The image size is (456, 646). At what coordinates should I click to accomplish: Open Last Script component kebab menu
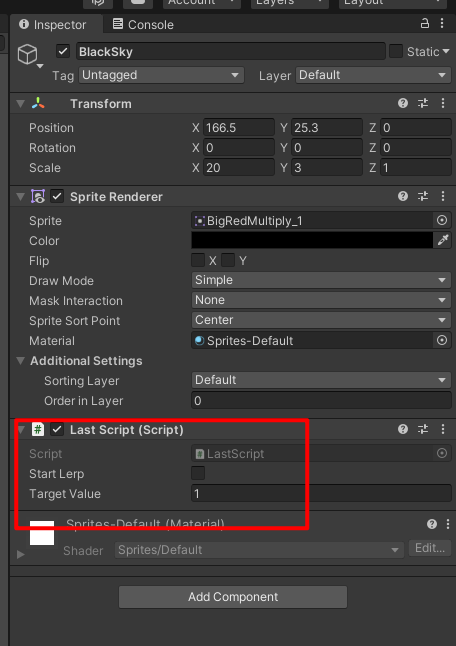443,429
